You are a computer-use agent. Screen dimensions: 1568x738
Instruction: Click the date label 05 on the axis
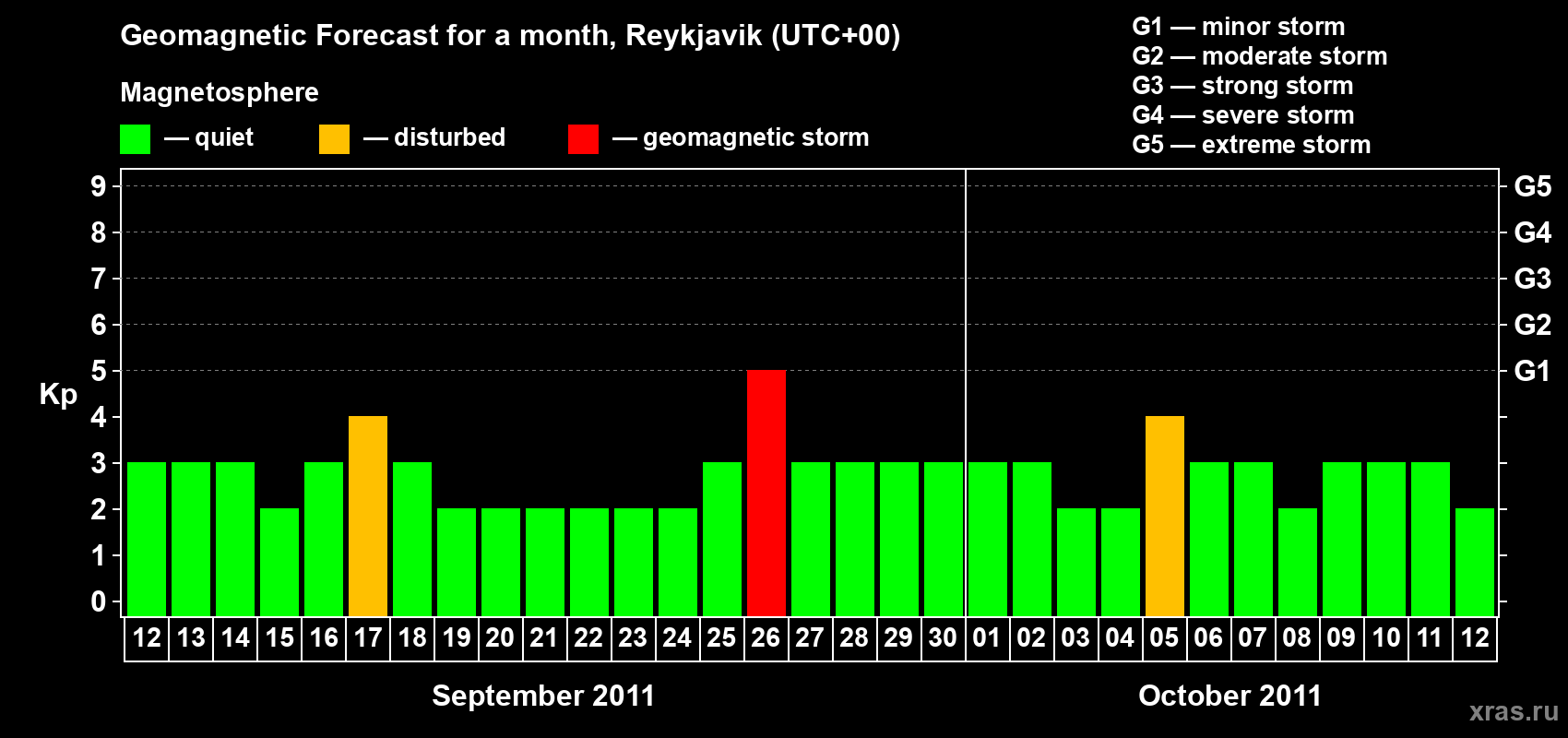click(x=1164, y=637)
